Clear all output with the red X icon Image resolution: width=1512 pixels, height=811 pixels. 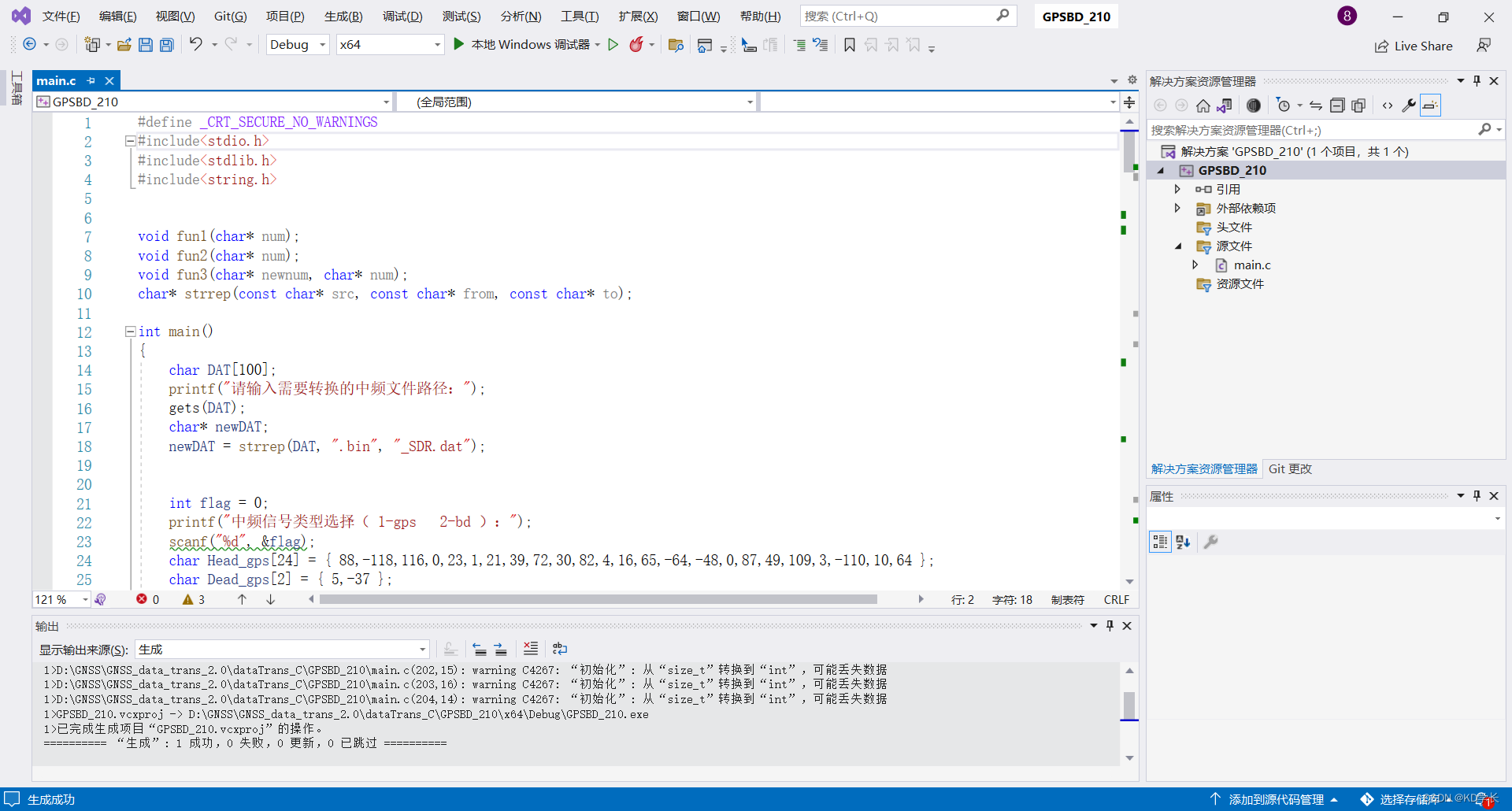pos(530,648)
